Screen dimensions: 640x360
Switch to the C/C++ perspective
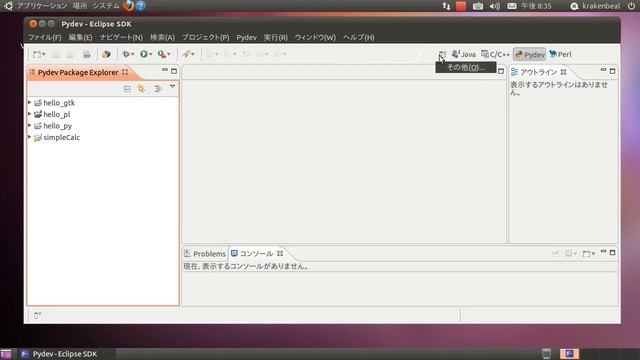pyautogui.click(x=495, y=54)
